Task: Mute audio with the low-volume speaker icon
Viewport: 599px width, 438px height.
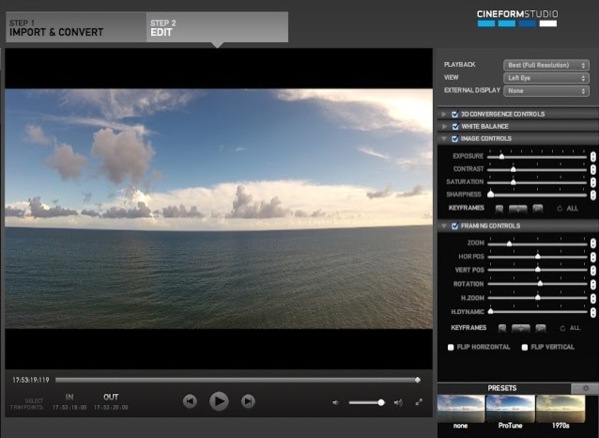Action: [335, 402]
